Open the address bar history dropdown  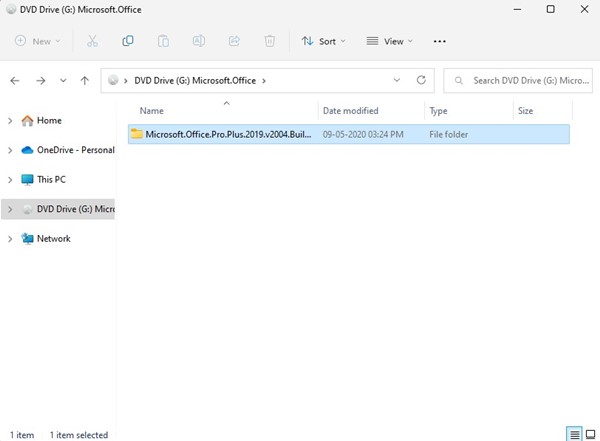coord(397,80)
